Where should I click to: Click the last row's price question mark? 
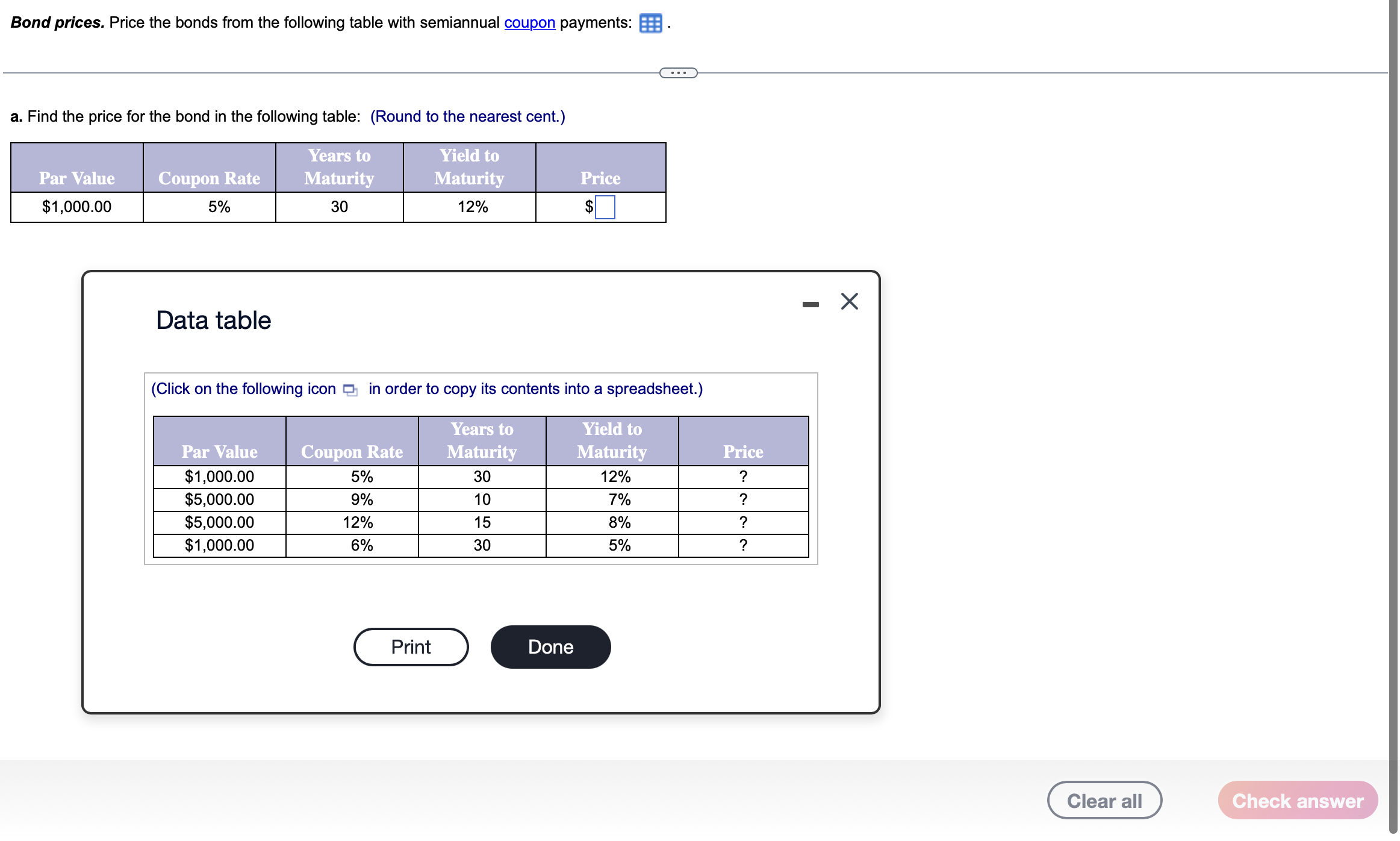[743, 545]
